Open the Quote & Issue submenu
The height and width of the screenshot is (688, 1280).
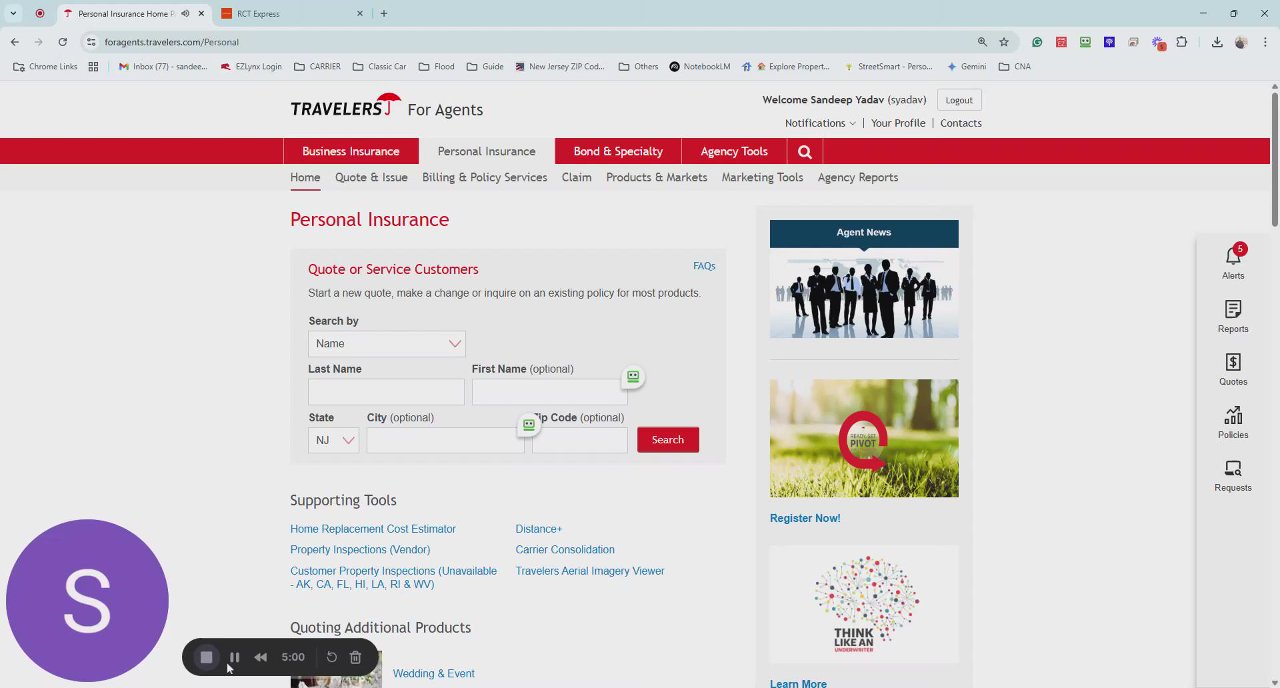(371, 177)
